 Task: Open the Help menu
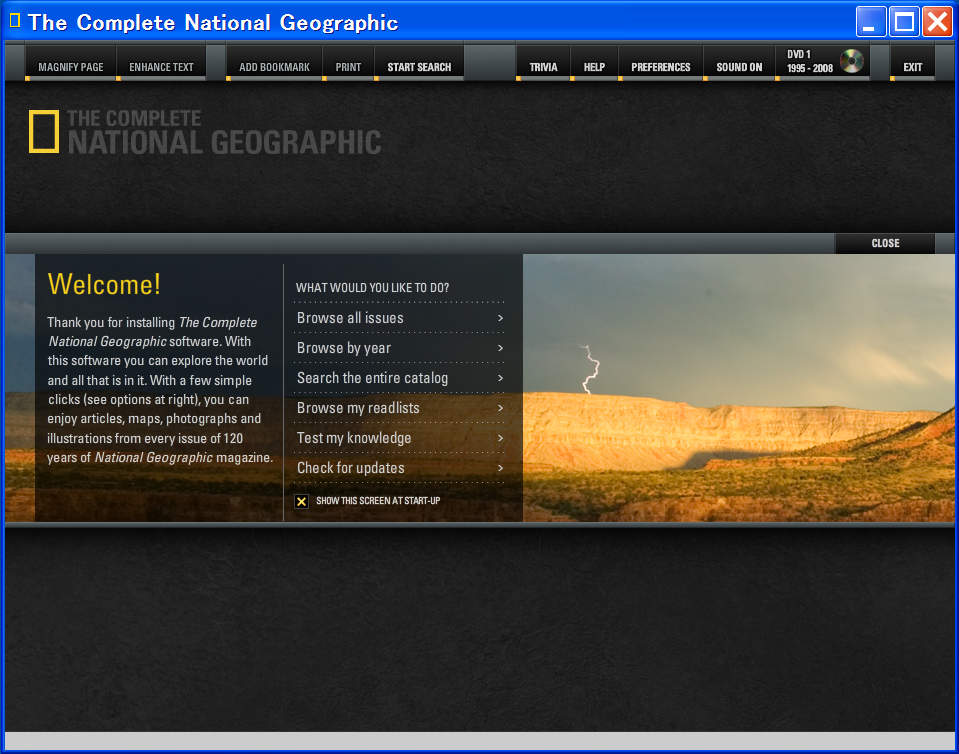click(x=594, y=64)
